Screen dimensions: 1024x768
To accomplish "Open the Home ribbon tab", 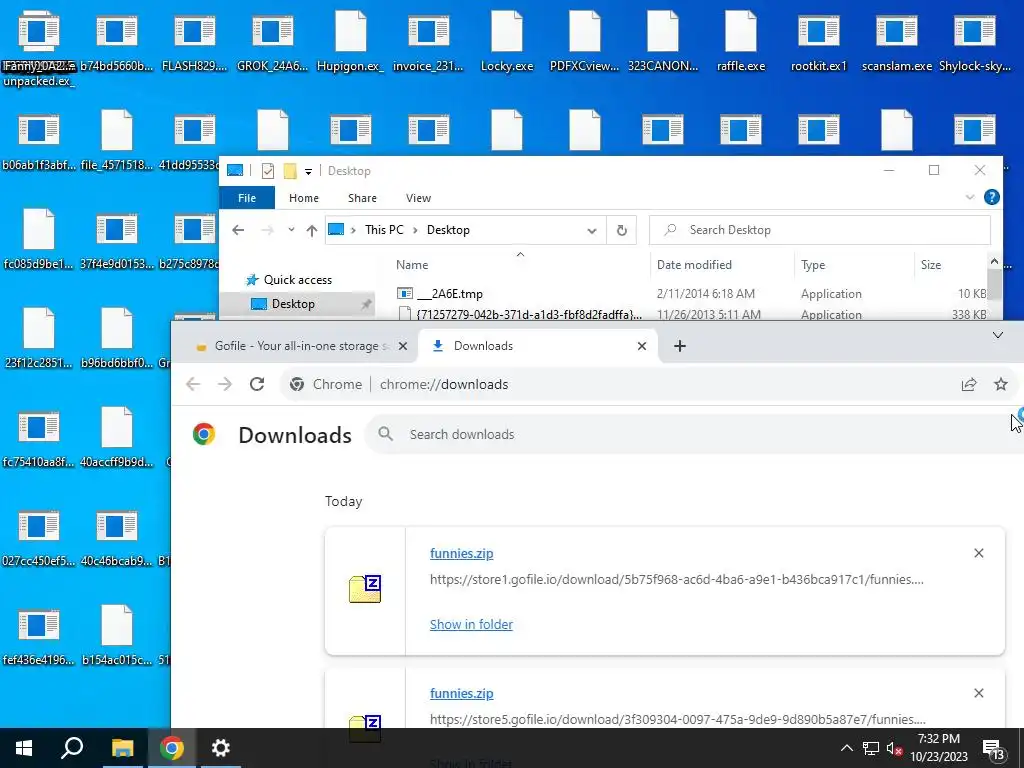I will click(x=304, y=198).
